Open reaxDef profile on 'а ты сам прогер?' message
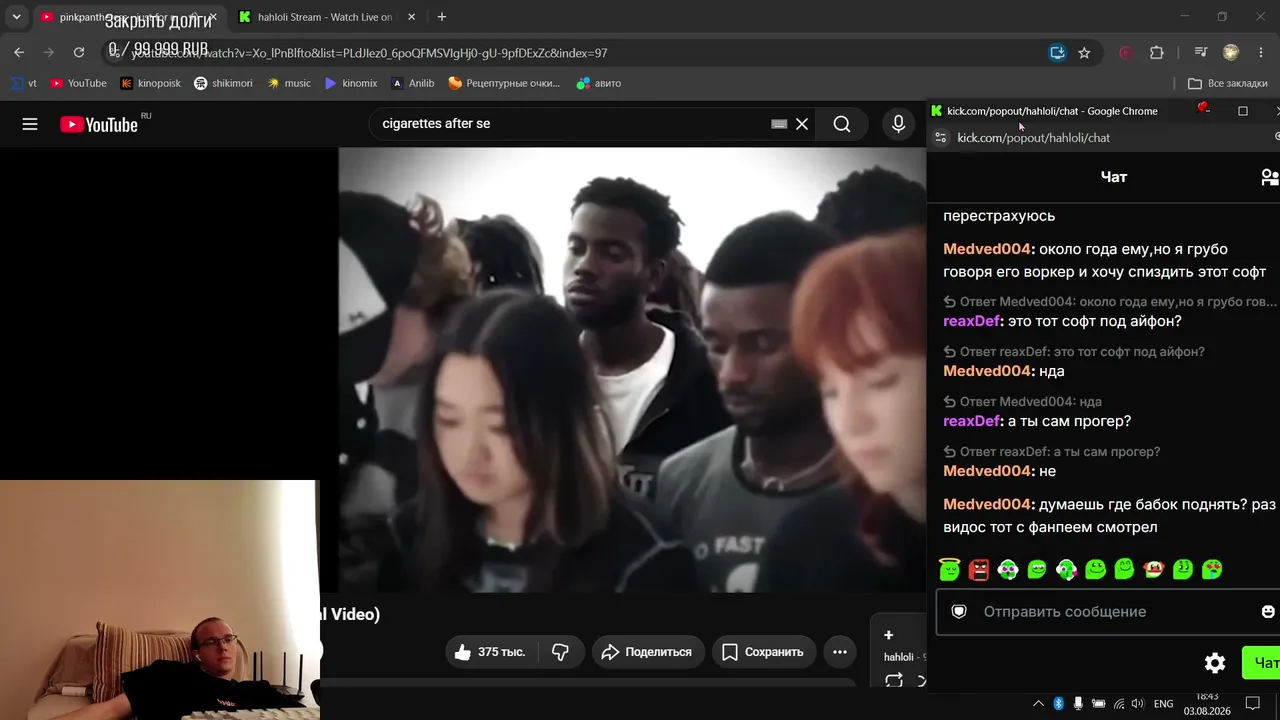This screenshot has height=720, width=1280. (971, 421)
